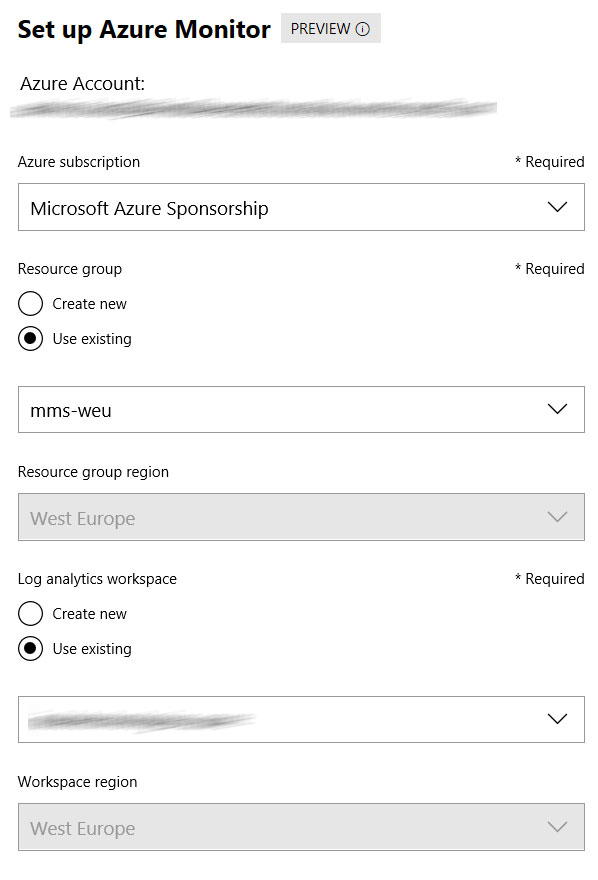Click the Workspace region West Europe field
598x880 pixels.
[301, 827]
